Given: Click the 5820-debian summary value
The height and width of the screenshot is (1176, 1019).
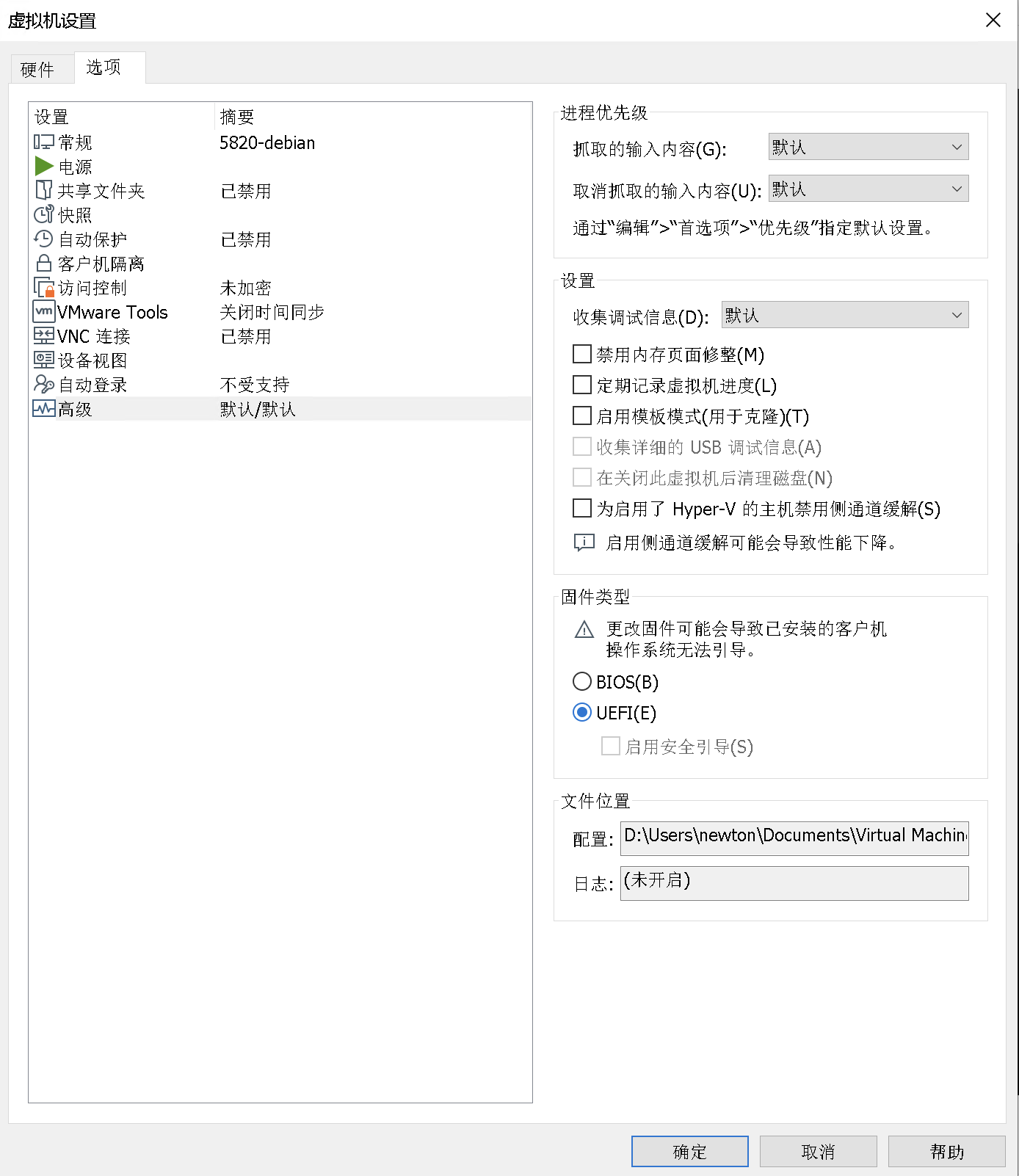Looking at the screenshot, I should [x=267, y=142].
